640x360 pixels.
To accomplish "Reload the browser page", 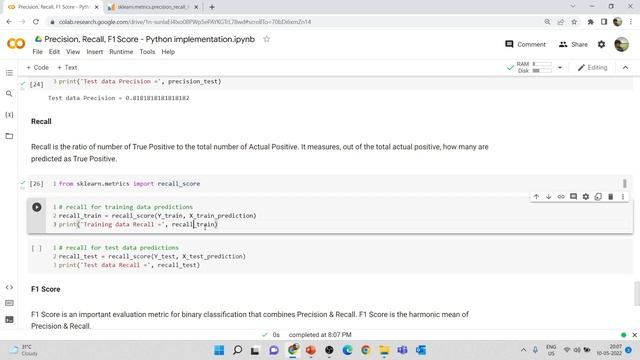I will [x=36, y=22].
